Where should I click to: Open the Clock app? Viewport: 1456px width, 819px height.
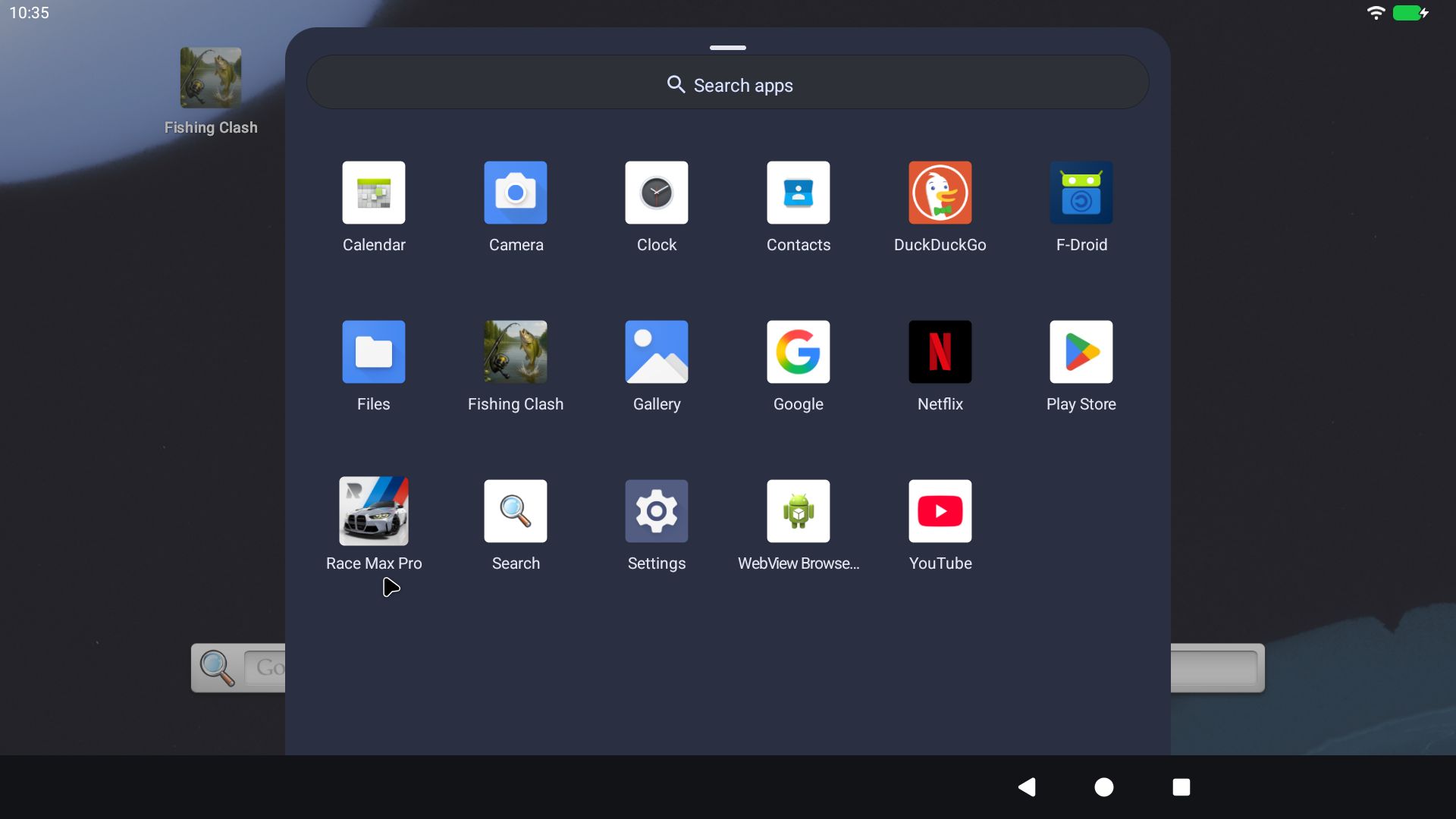pos(657,193)
